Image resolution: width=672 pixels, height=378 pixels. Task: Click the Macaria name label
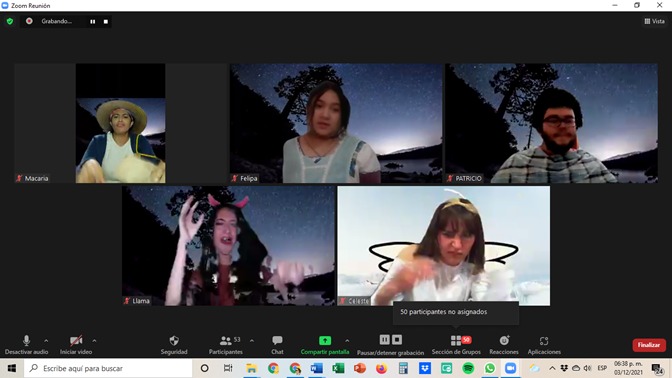click(36, 178)
